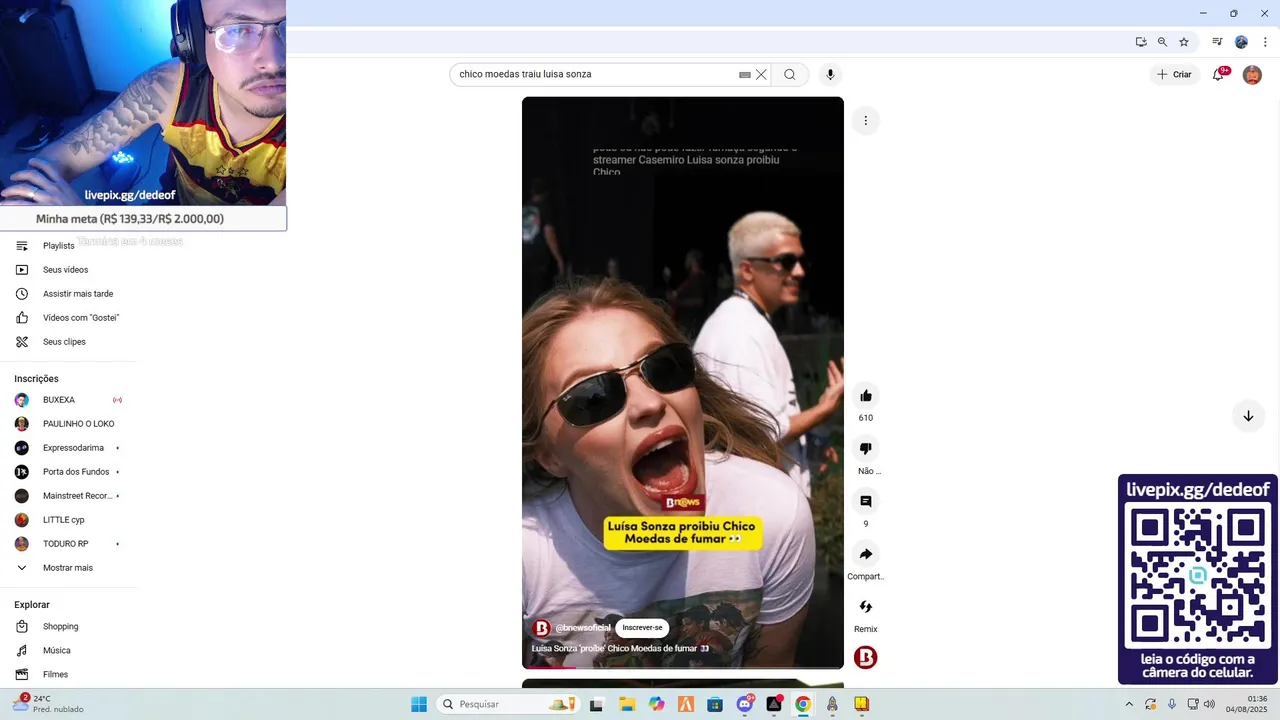This screenshot has height=720, width=1280.
Task: Dislike the Luísa Sonza Short
Action: click(x=866, y=448)
